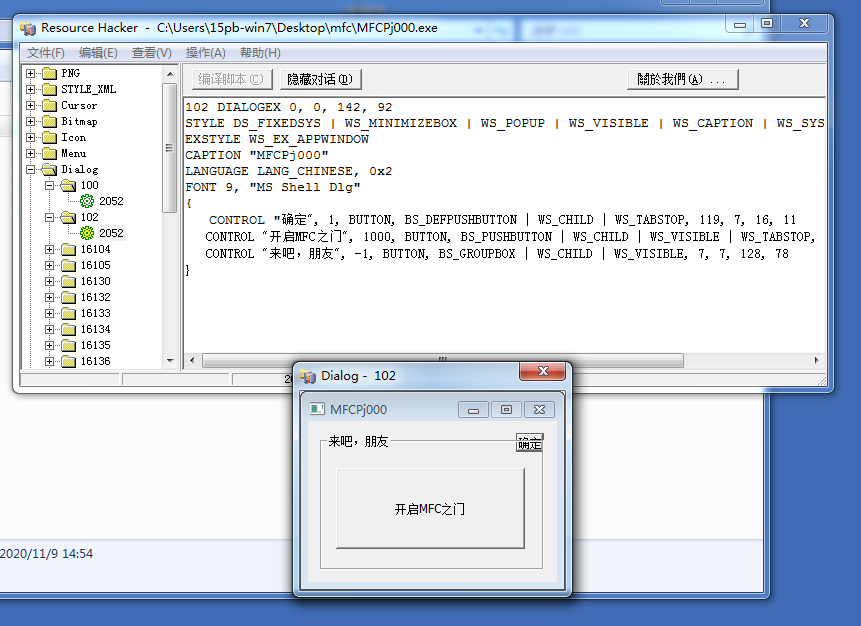The image size is (861, 626).
Task: Maximize the Resource Hacker window
Action: (767, 24)
